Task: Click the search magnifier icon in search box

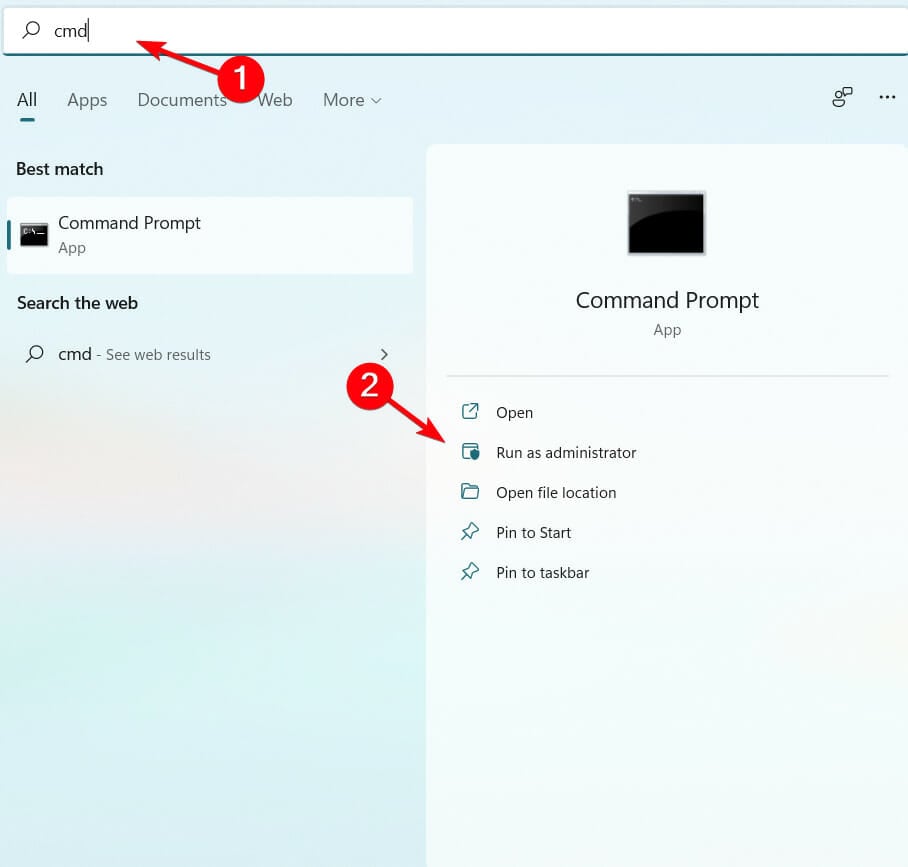Action: tap(31, 30)
